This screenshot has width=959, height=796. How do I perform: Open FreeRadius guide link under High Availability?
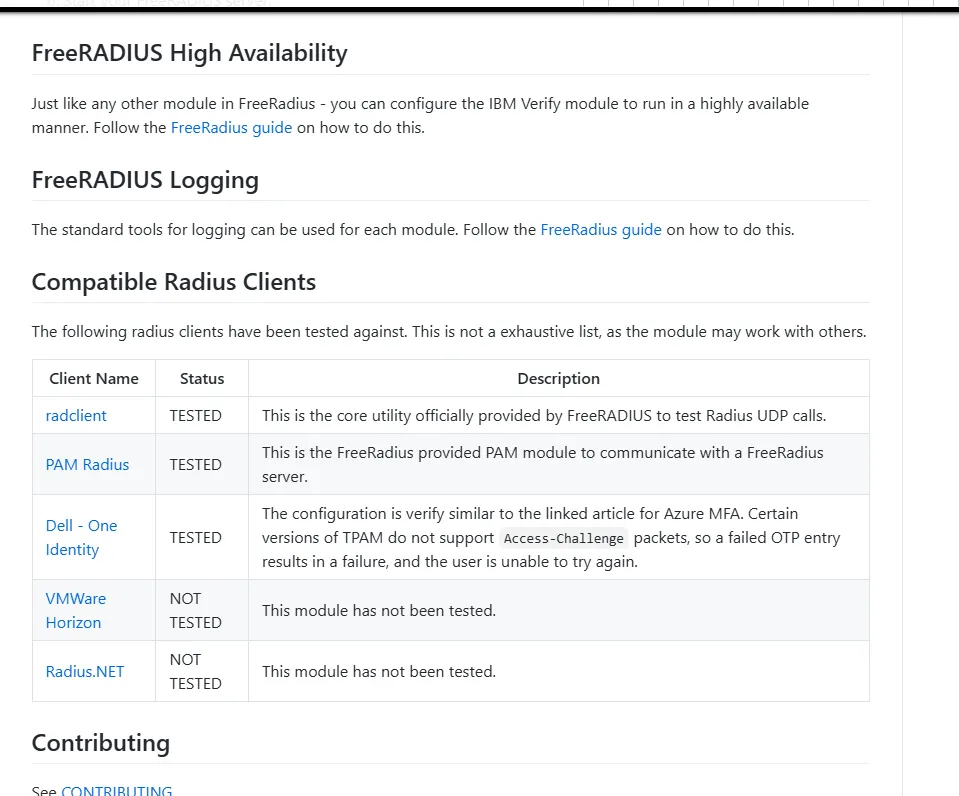tap(231, 128)
